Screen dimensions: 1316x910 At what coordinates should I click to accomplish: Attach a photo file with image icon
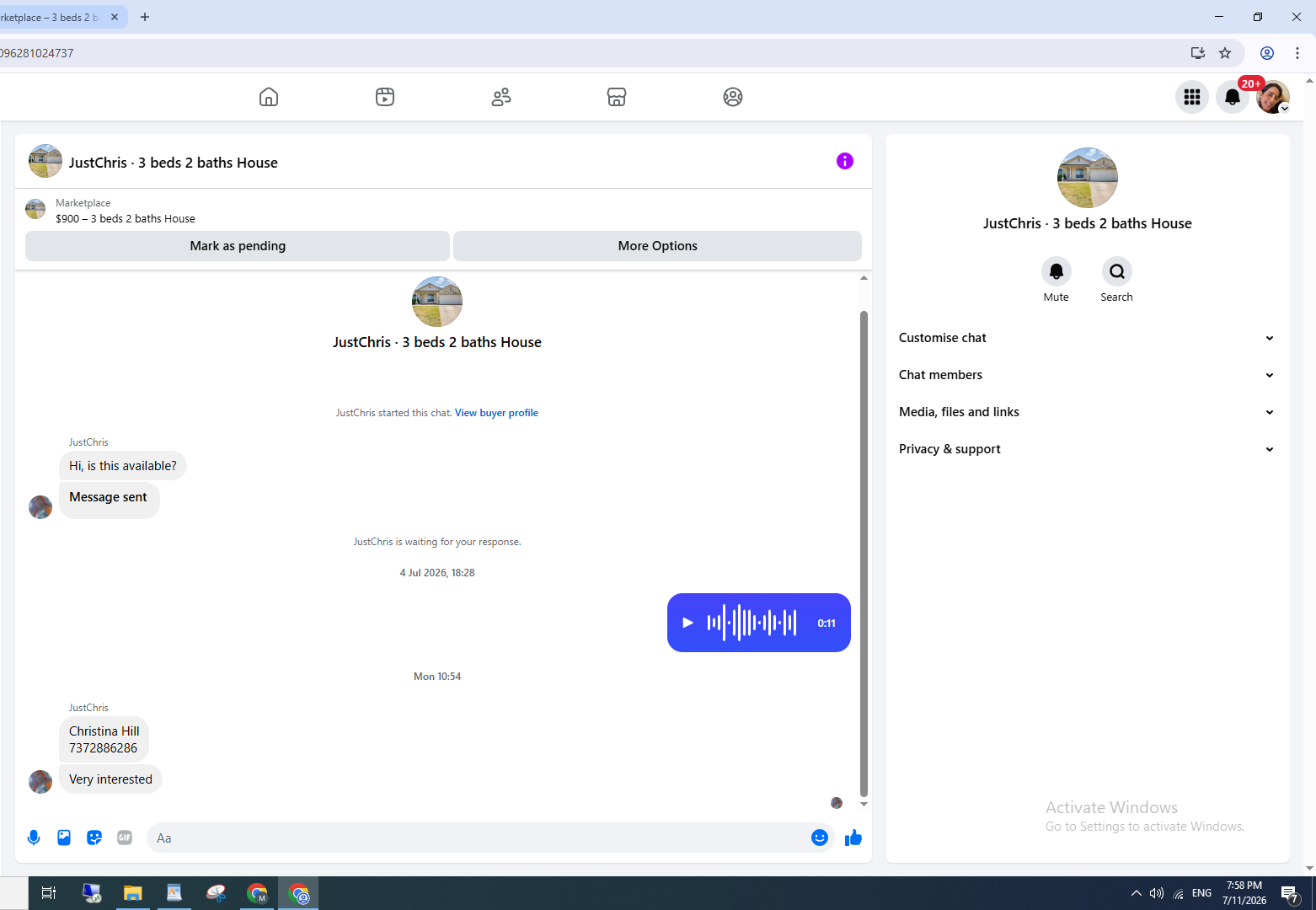[x=64, y=838]
